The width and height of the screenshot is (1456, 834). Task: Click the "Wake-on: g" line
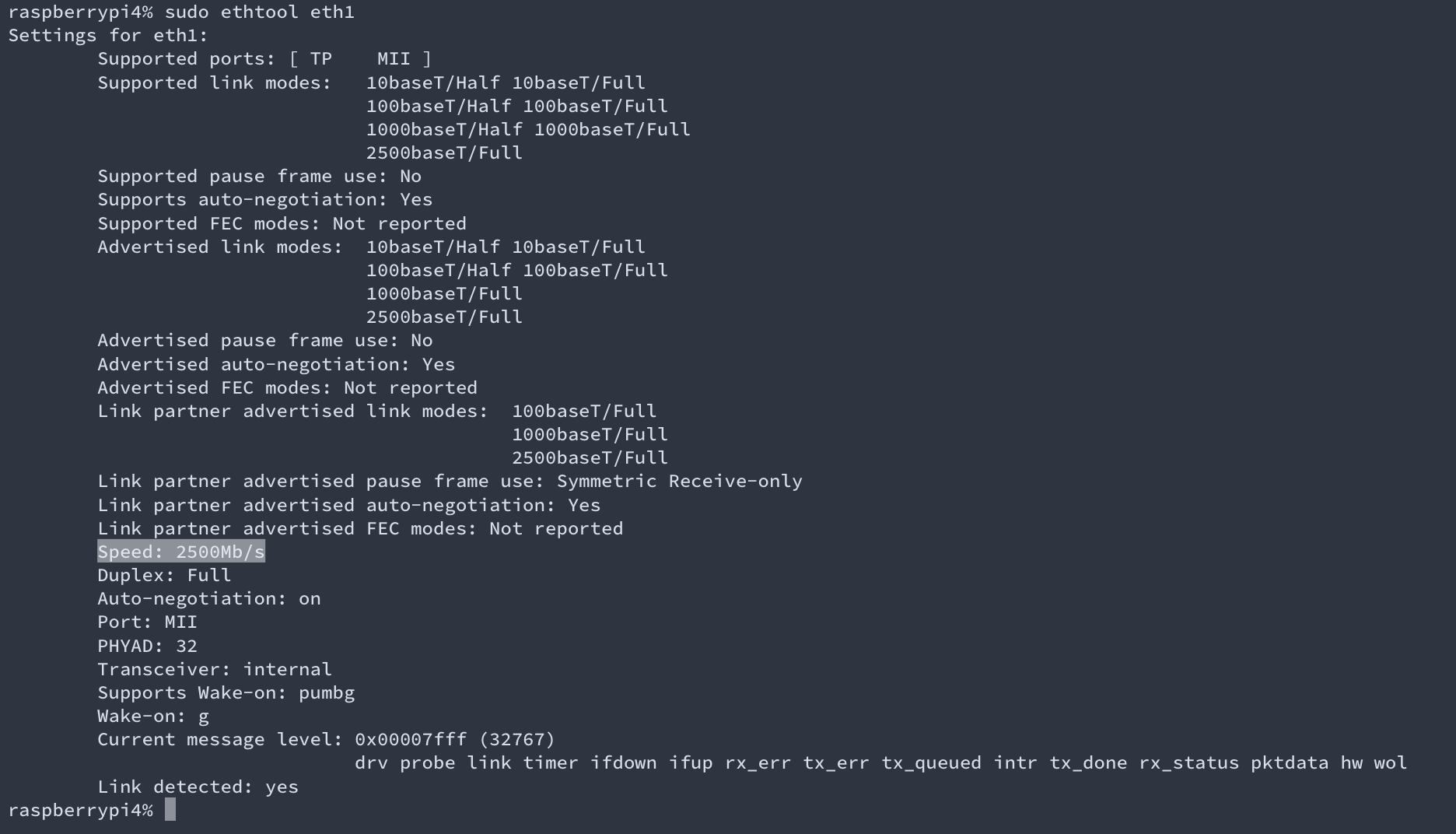pos(152,716)
